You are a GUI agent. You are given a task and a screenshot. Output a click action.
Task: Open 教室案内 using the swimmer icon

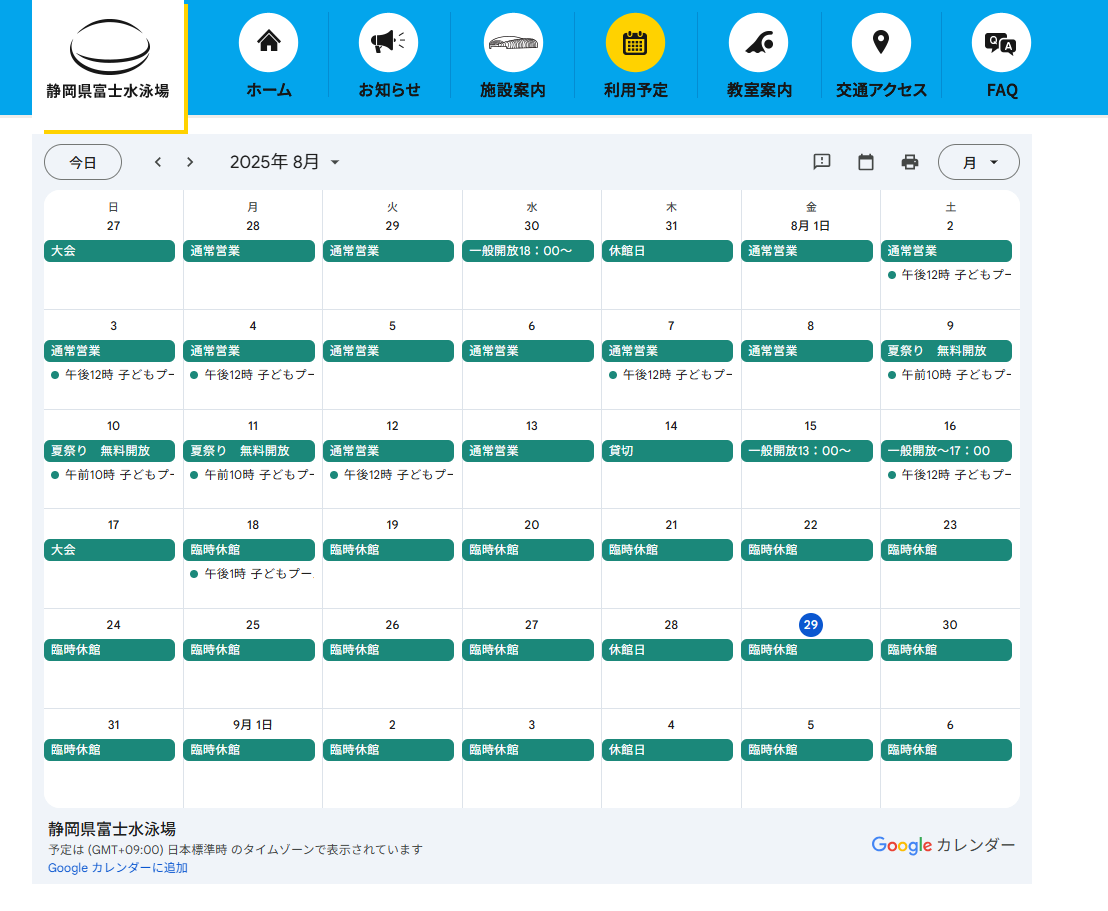[x=758, y=42]
